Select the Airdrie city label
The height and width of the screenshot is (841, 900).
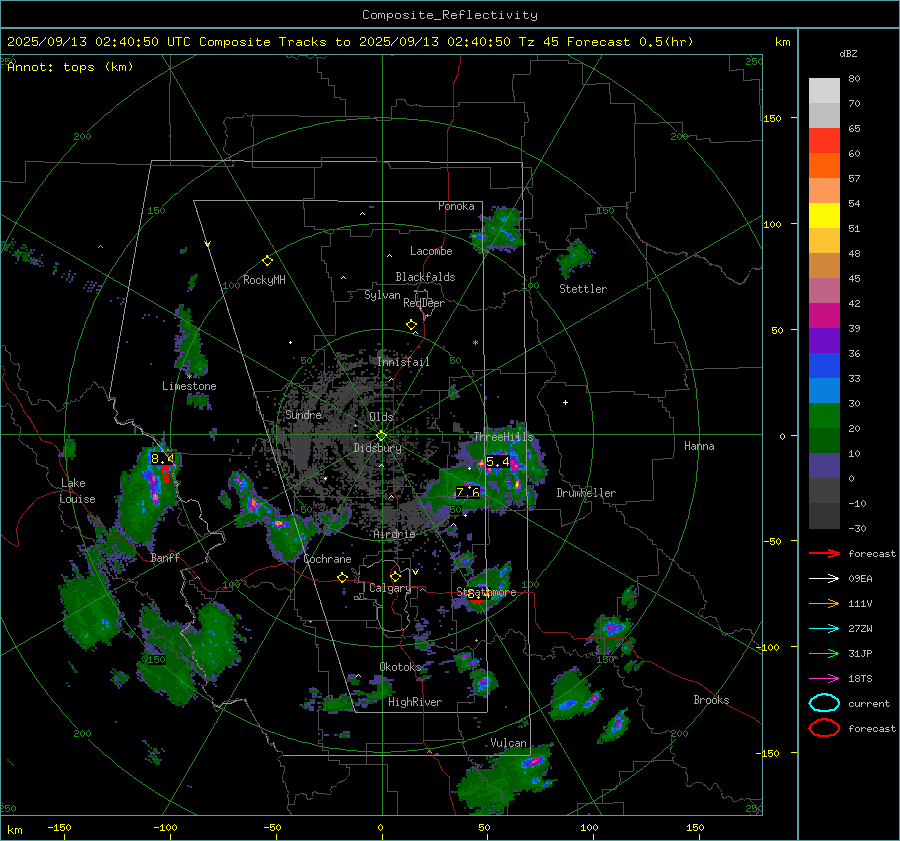[x=394, y=534]
